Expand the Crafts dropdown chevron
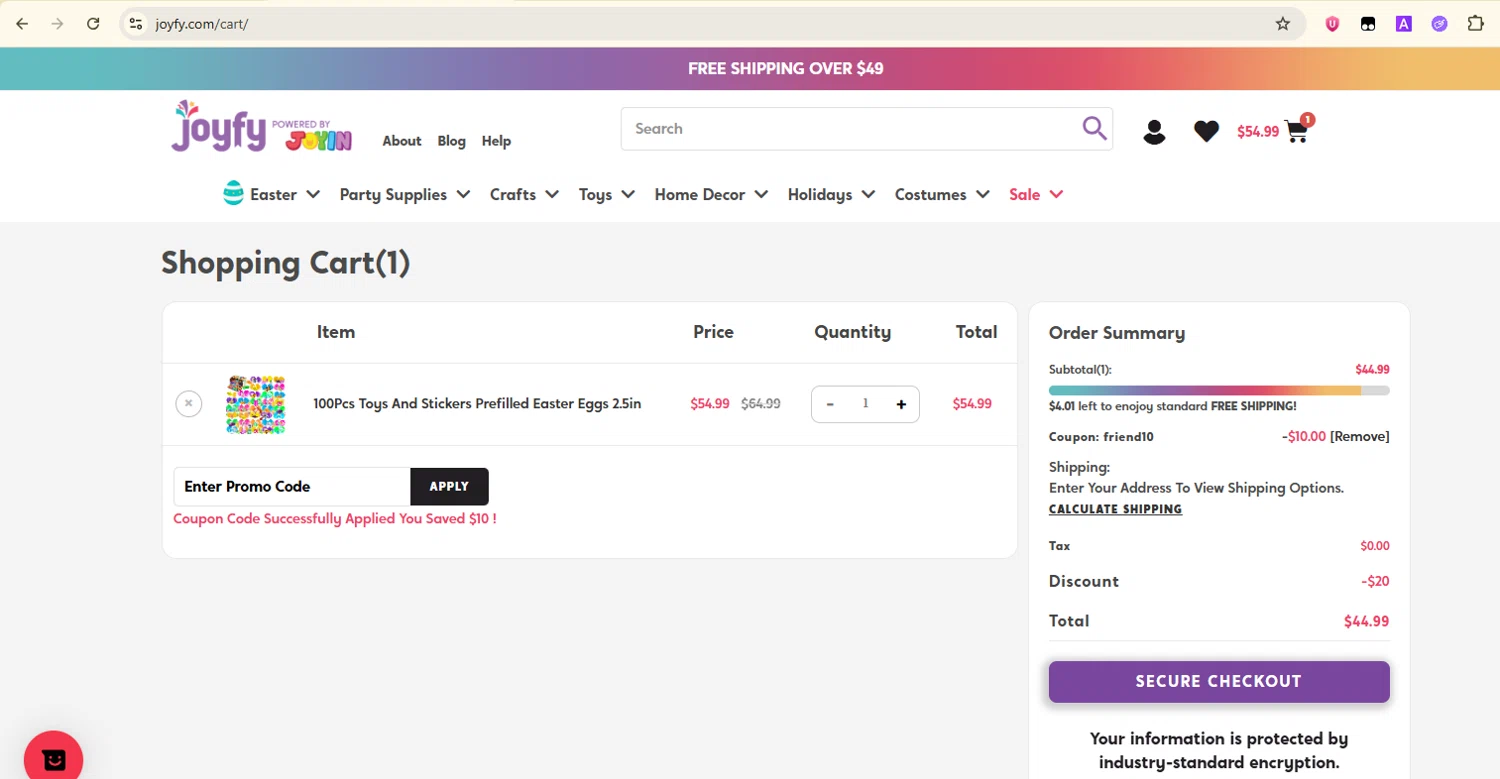This screenshot has width=1500, height=779. click(552, 194)
